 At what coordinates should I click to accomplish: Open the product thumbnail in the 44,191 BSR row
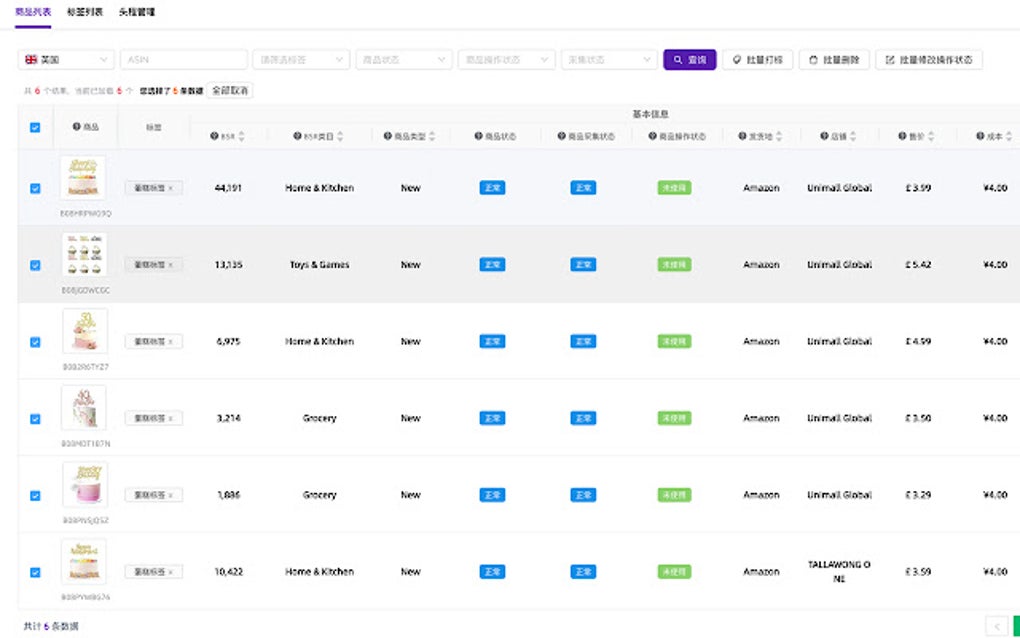(83, 177)
